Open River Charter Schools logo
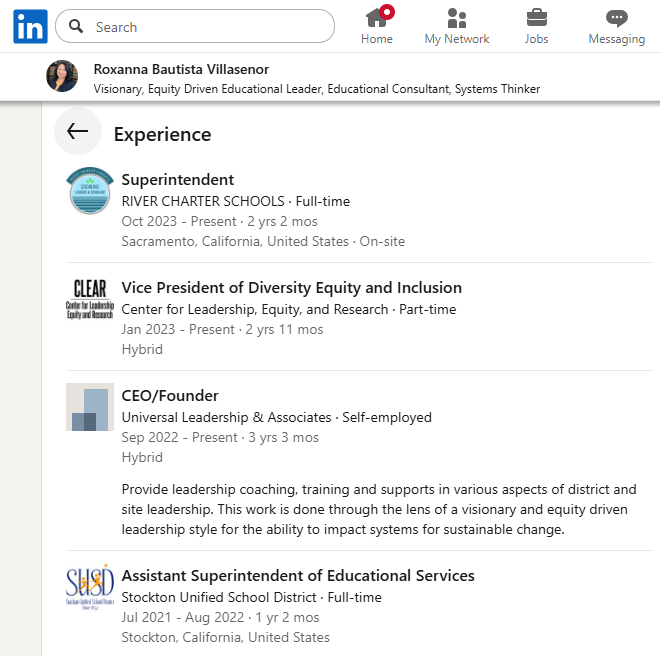This screenshot has height=656, width=660. tap(90, 191)
